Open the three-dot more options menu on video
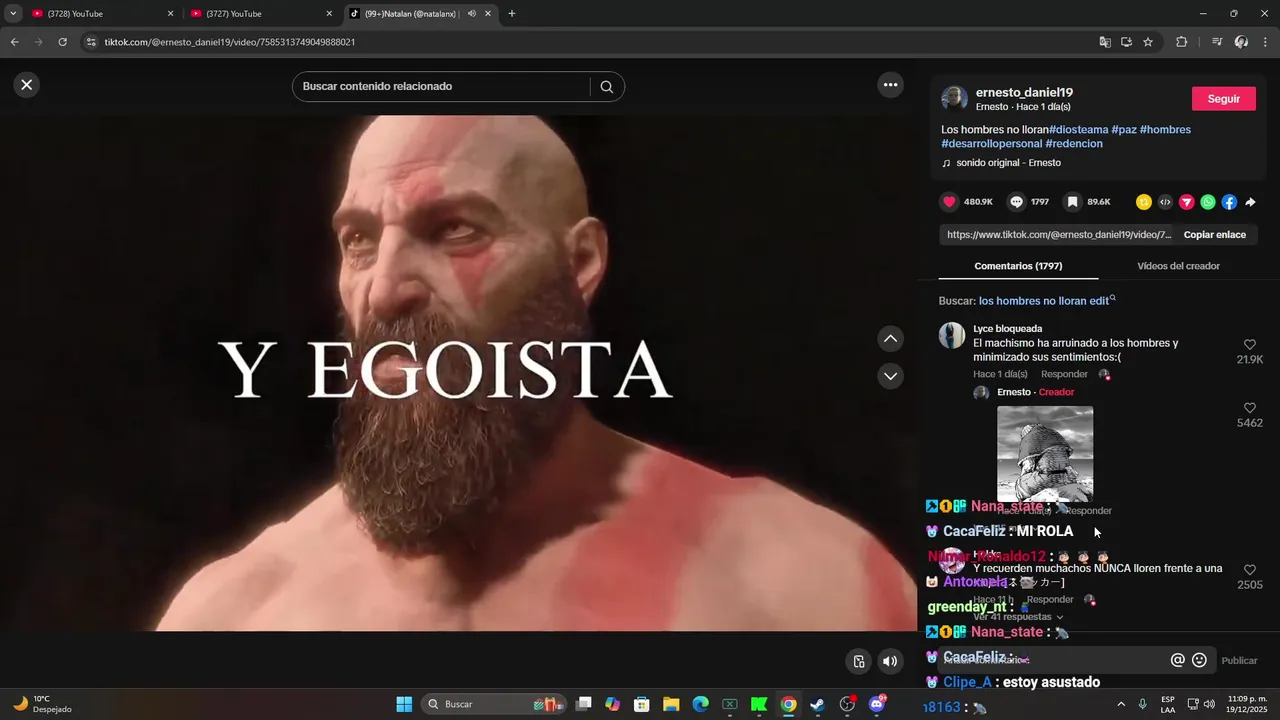Image resolution: width=1280 pixels, height=720 pixels. click(890, 85)
